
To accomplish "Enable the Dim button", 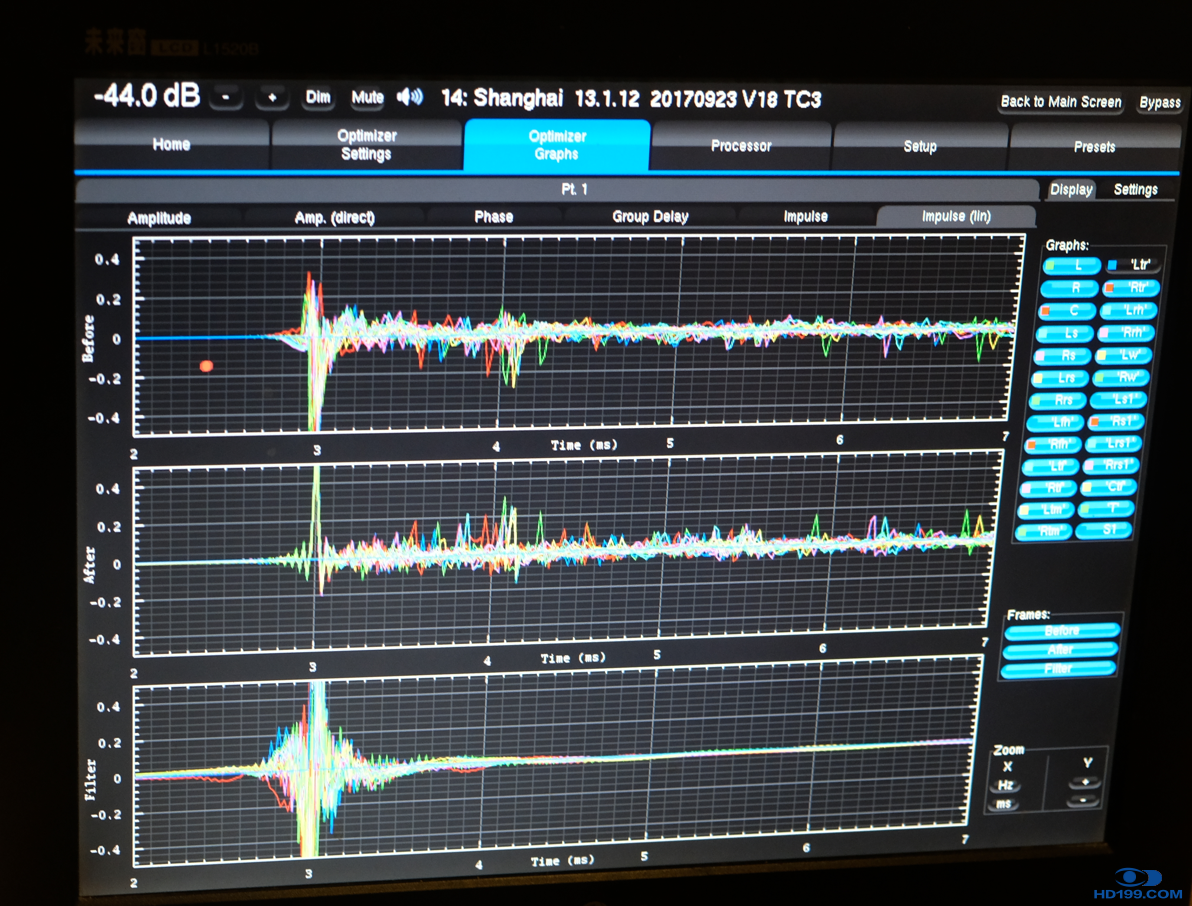I will click(x=318, y=97).
